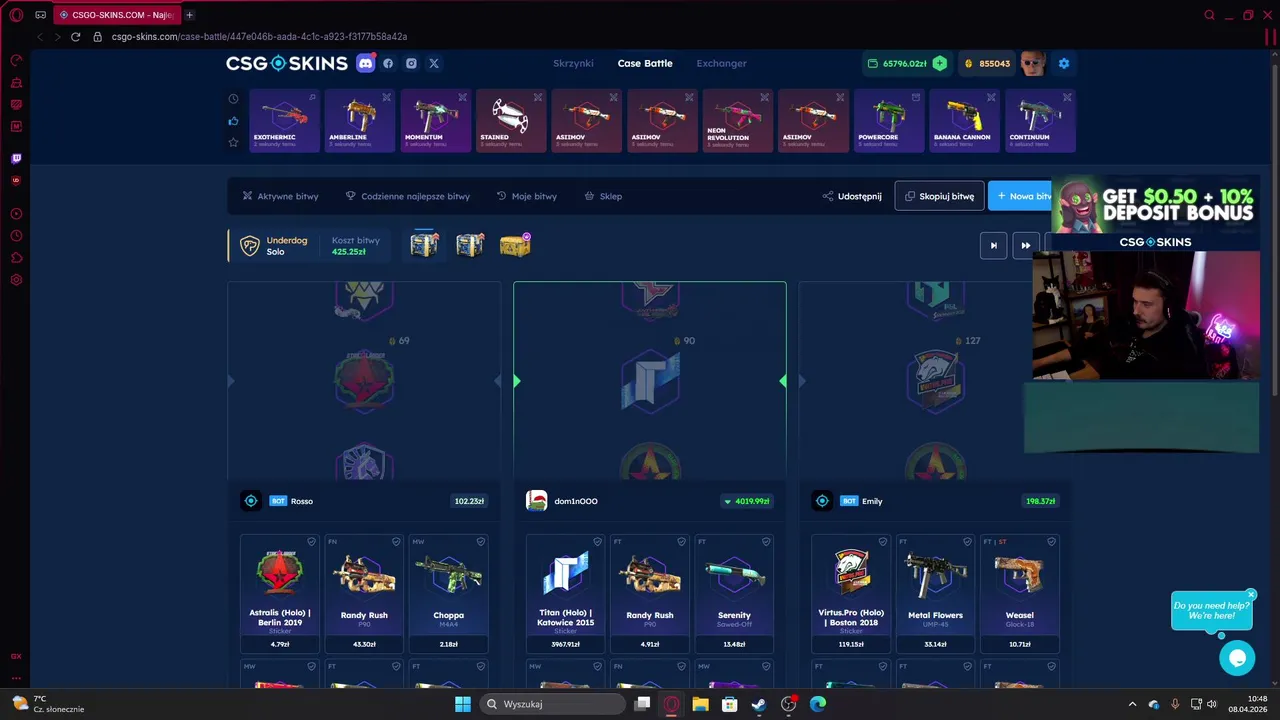Click verify icon on Weasel card
The image size is (1280, 720).
click(x=1051, y=542)
